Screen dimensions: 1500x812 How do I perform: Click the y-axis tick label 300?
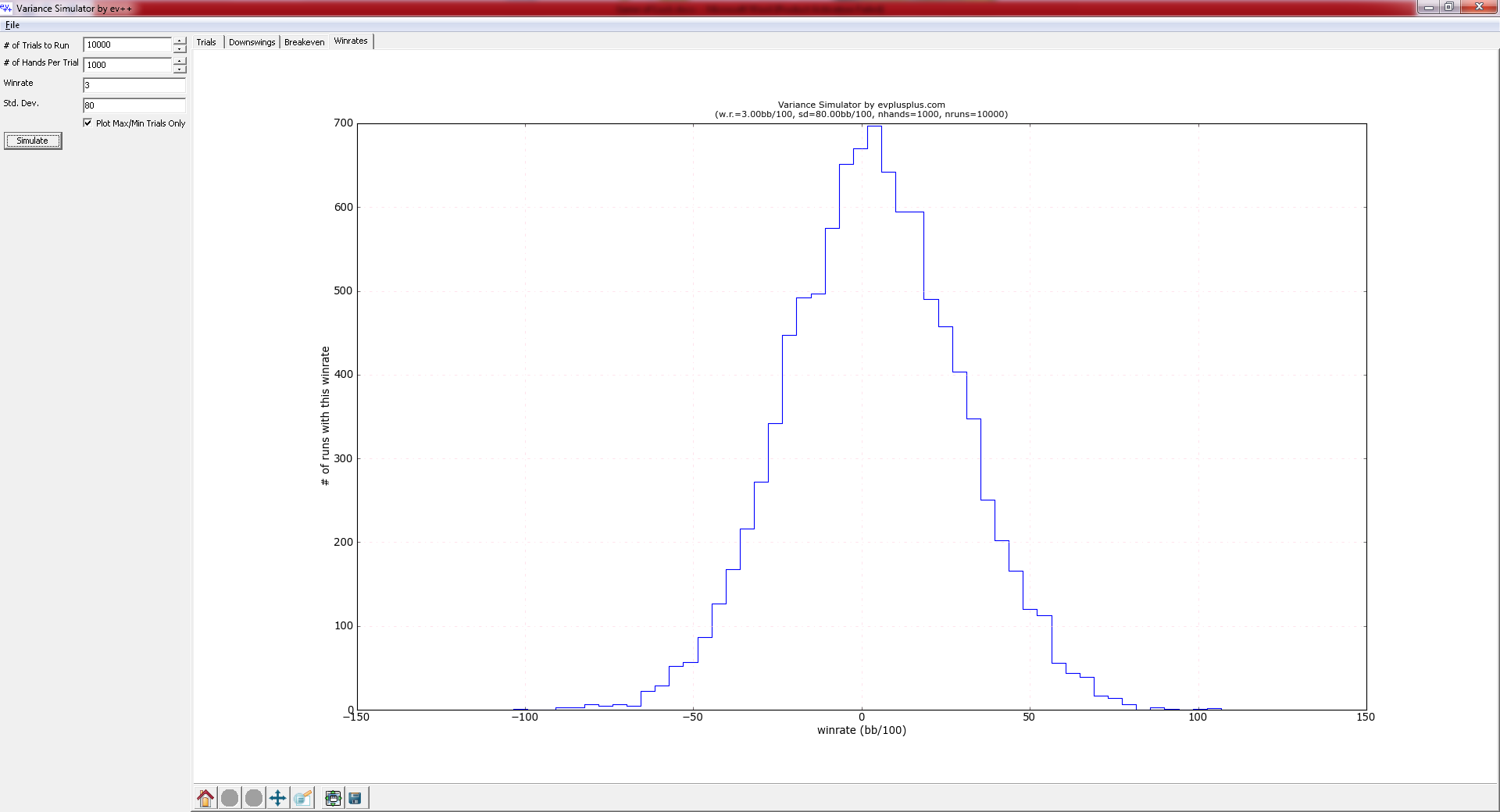point(343,458)
